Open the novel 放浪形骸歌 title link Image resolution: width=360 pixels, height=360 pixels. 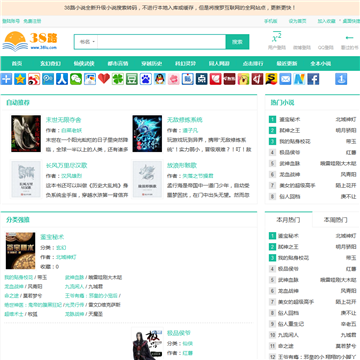pos(182,165)
